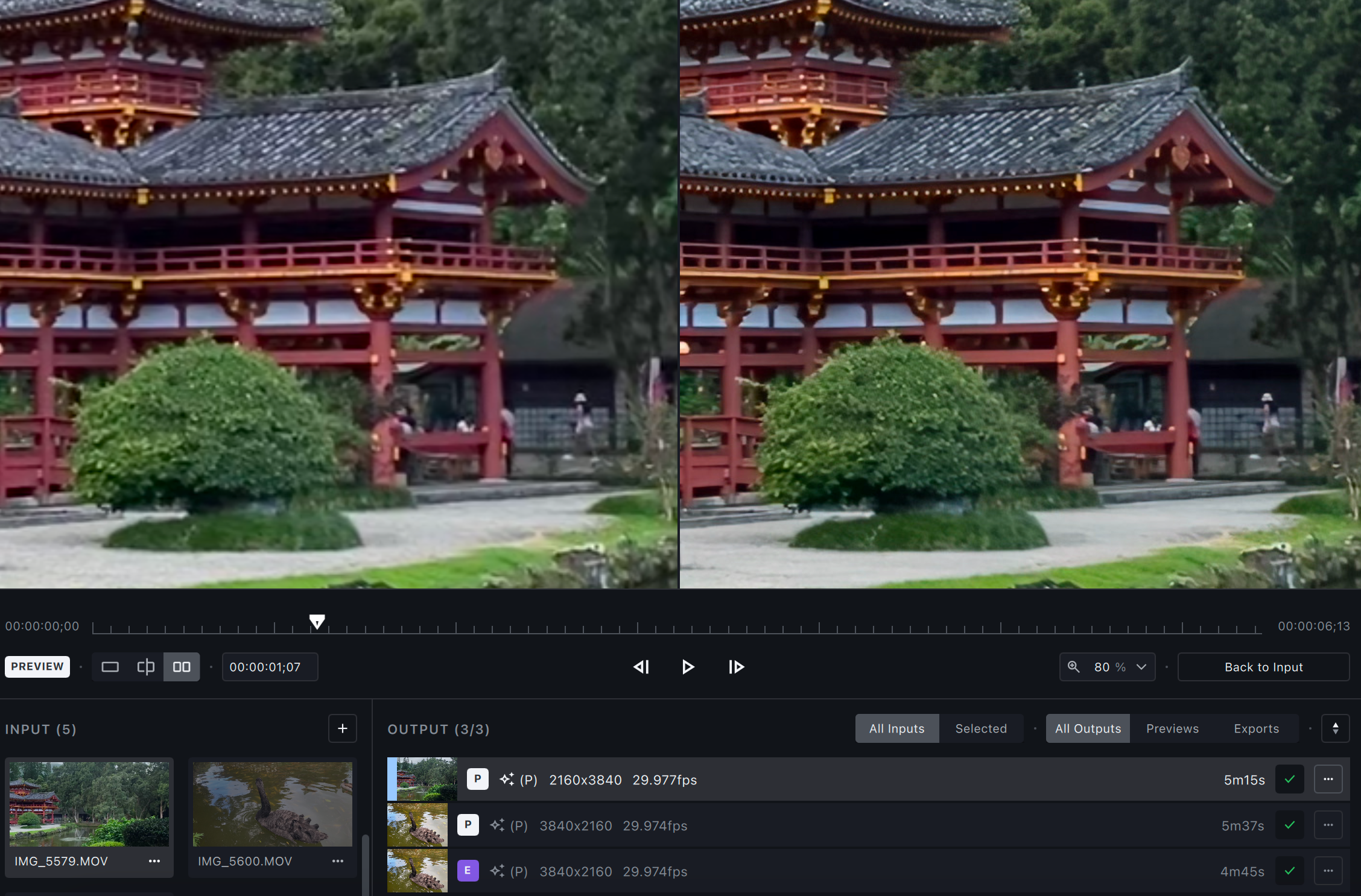Viewport: 1361px width, 896px height.
Task: Open options for IMG_5600.MOV
Action: coord(338,861)
